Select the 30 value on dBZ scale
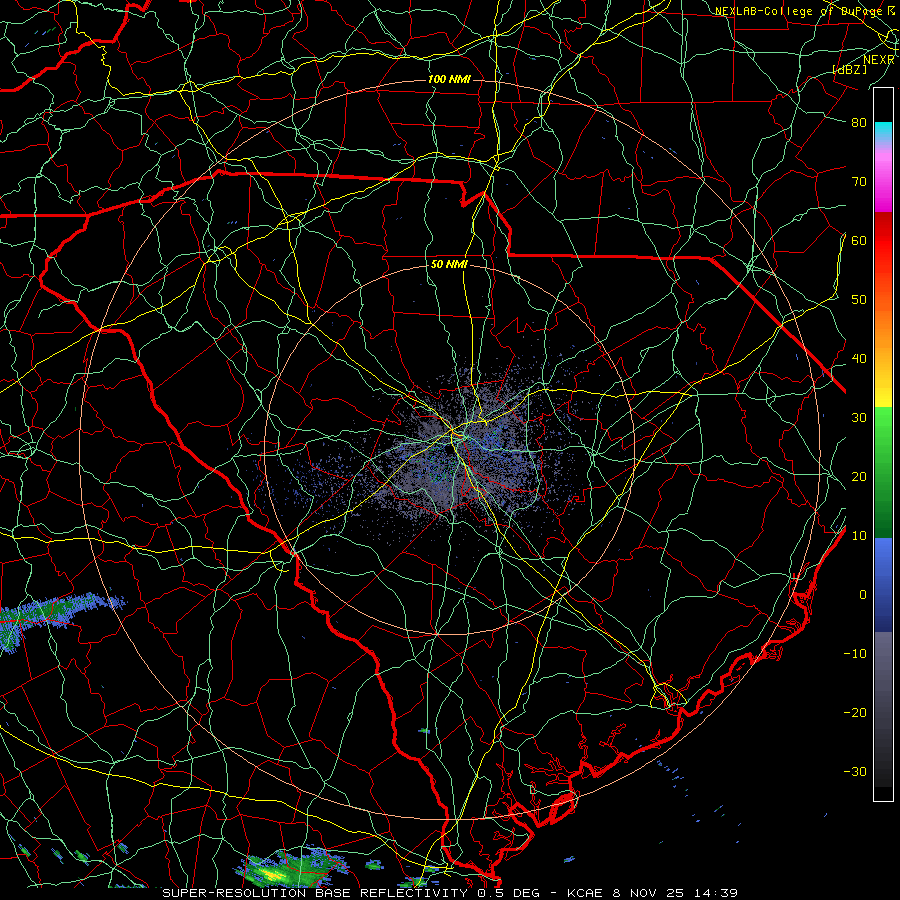Viewport: 900px width, 900px height. tap(859, 418)
